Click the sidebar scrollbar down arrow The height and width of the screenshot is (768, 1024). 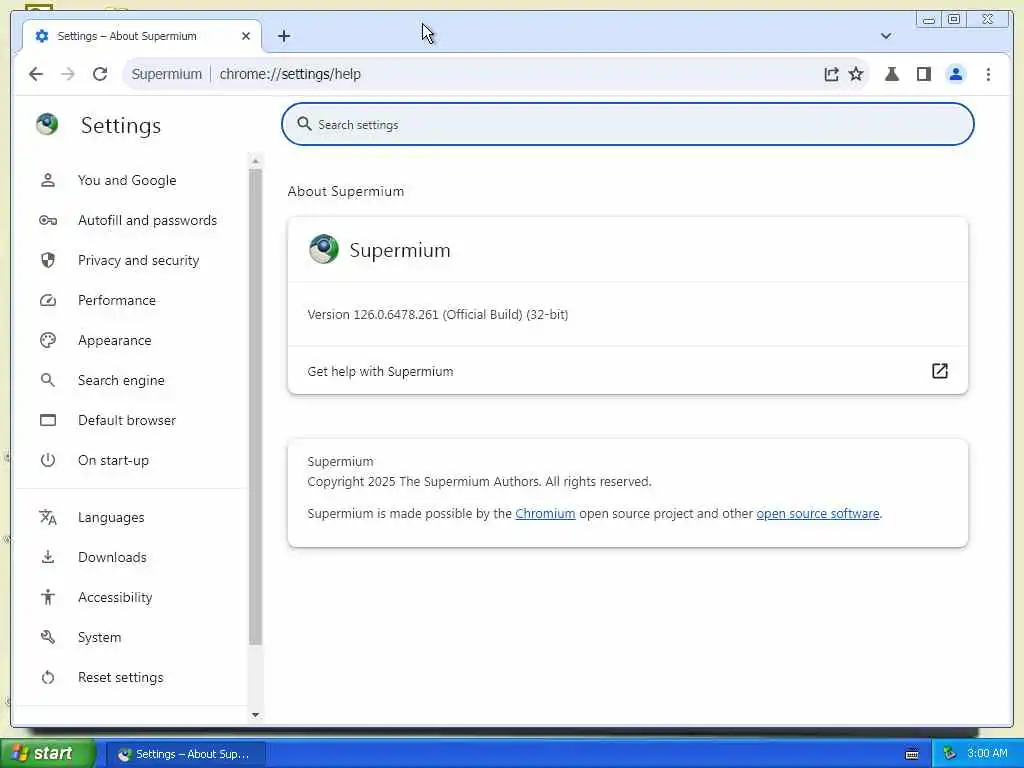click(x=255, y=714)
